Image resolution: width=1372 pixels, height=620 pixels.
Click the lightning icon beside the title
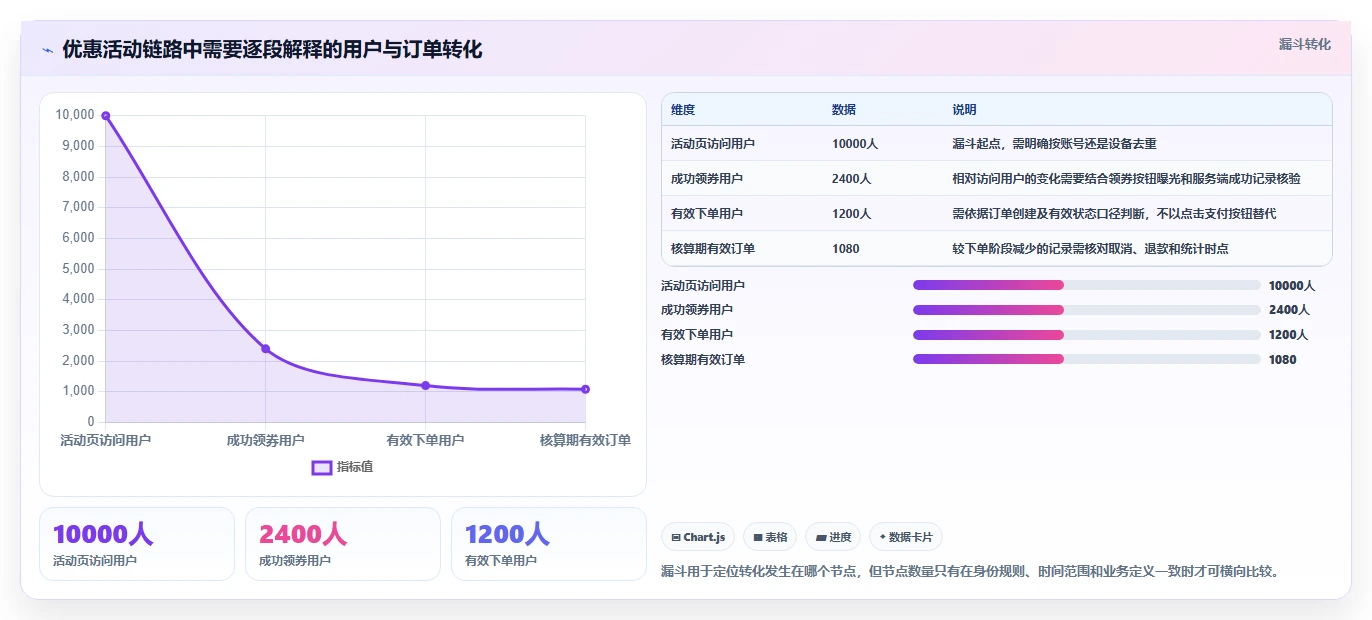[47, 50]
